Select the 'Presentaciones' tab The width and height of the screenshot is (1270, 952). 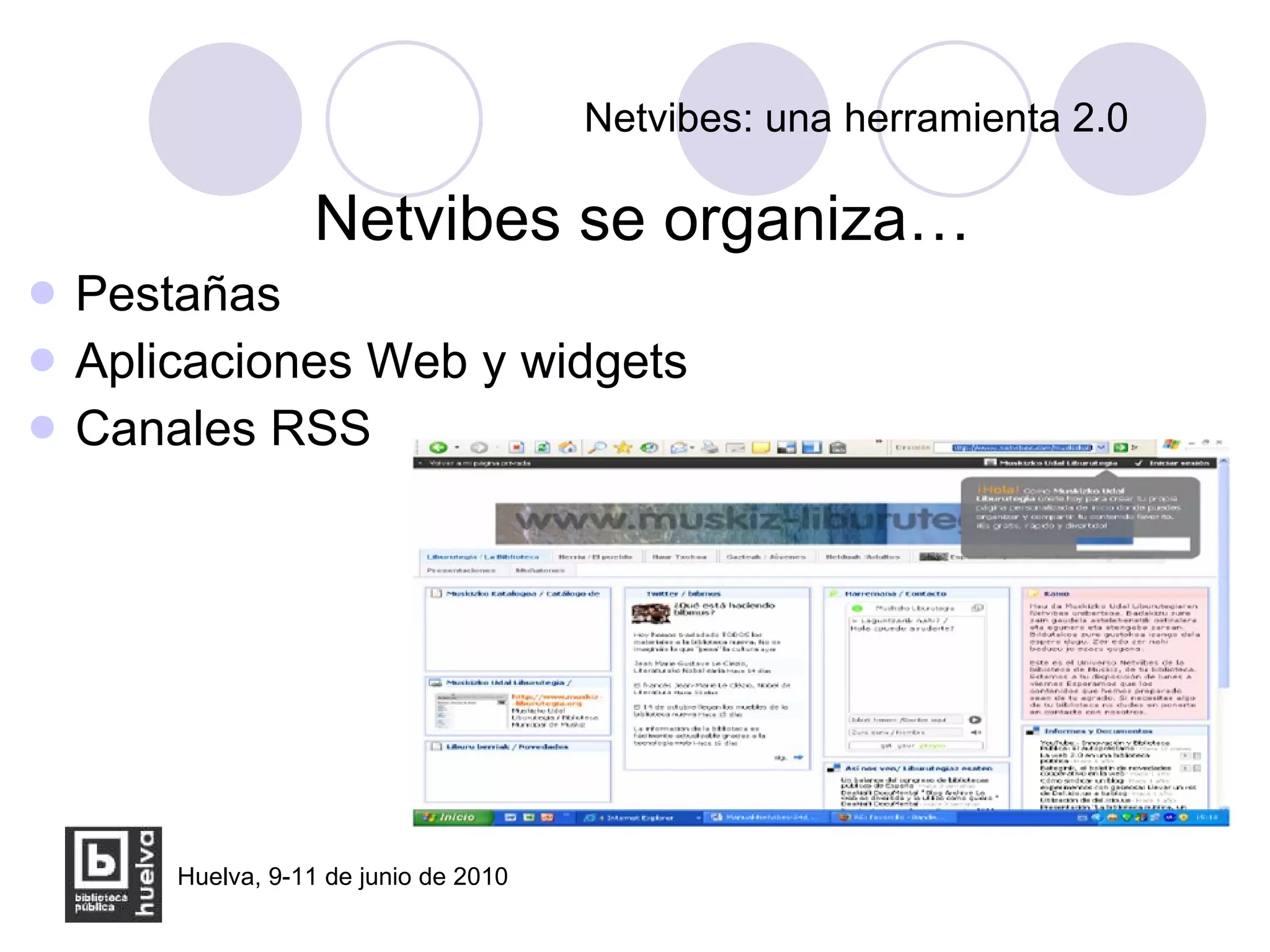[x=461, y=570]
